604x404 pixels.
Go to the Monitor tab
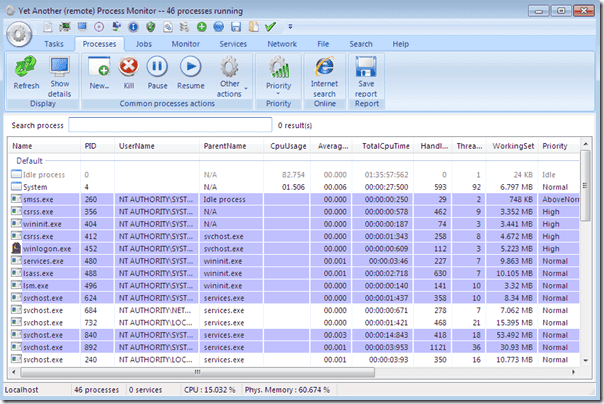coord(186,44)
